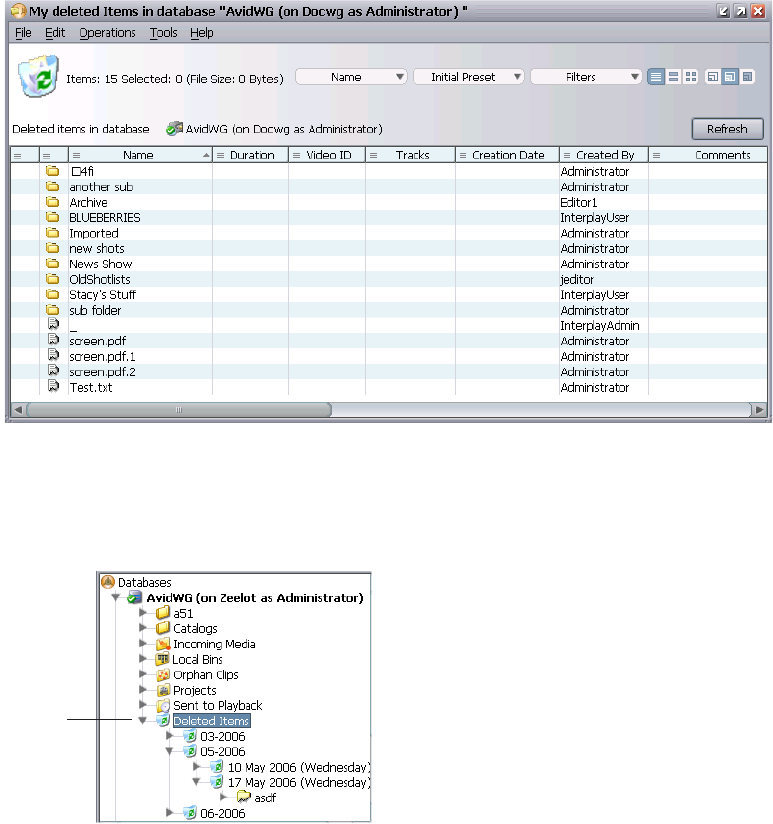Click the folder icon of OldShotlists row
This screenshot has width=773, height=824.
pos(53,279)
